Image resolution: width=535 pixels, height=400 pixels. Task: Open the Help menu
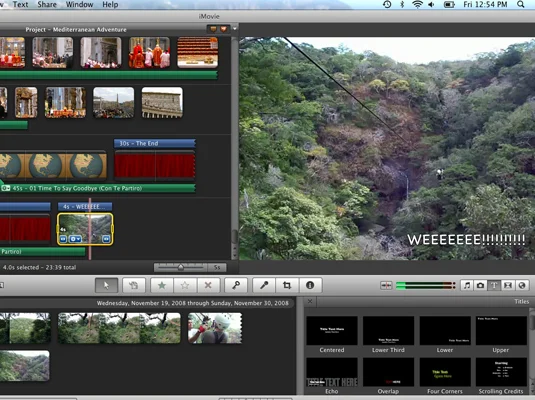tap(110, 4)
